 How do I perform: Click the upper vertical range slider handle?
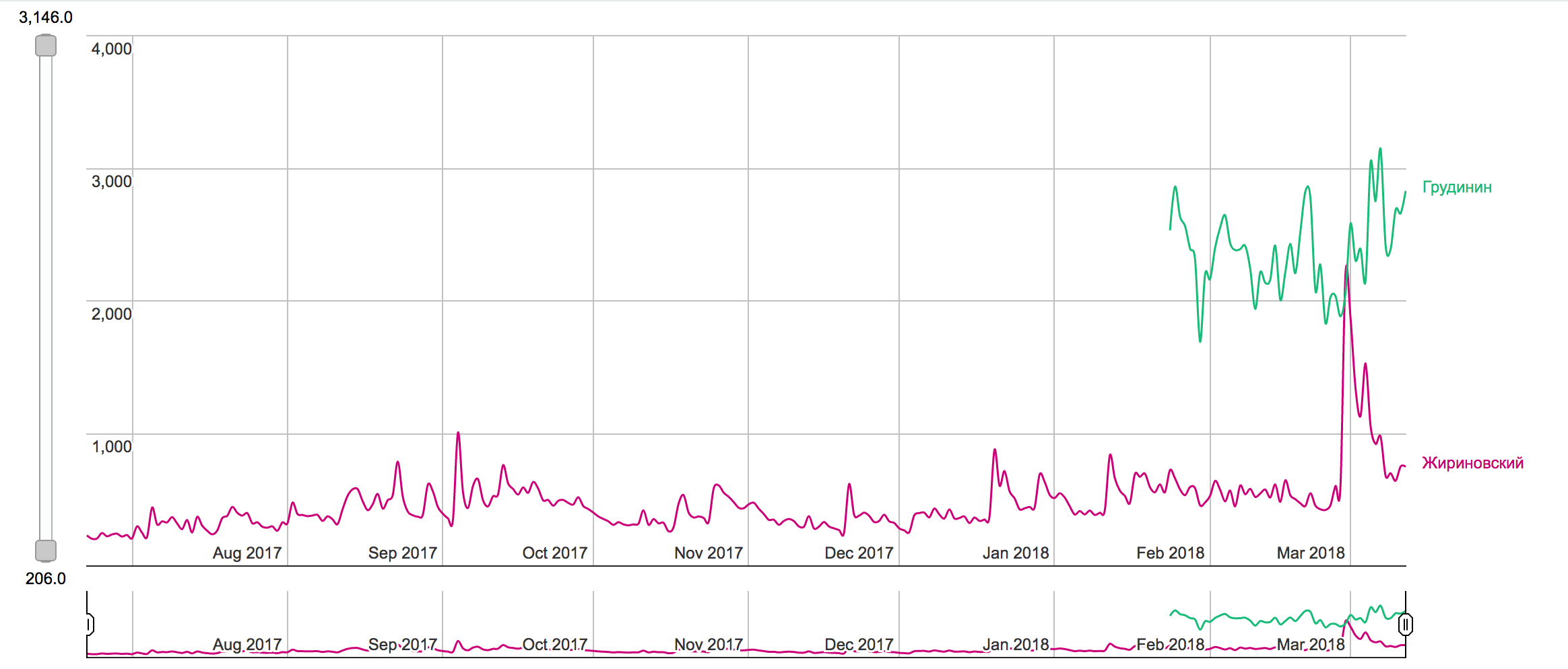point(46,46)
